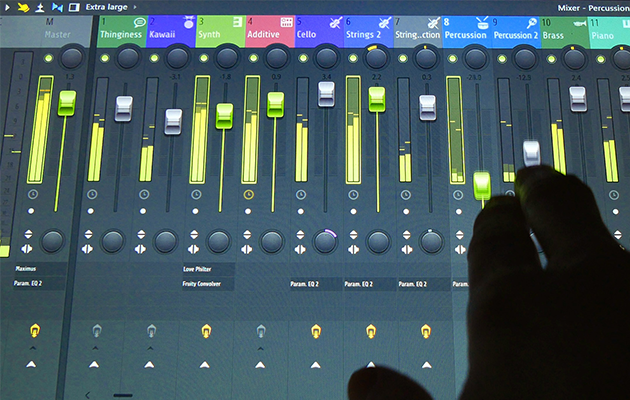Click the grey FX slot icon under Thinginess
Viewport: 630px width, 400px height.
(97, 330)
